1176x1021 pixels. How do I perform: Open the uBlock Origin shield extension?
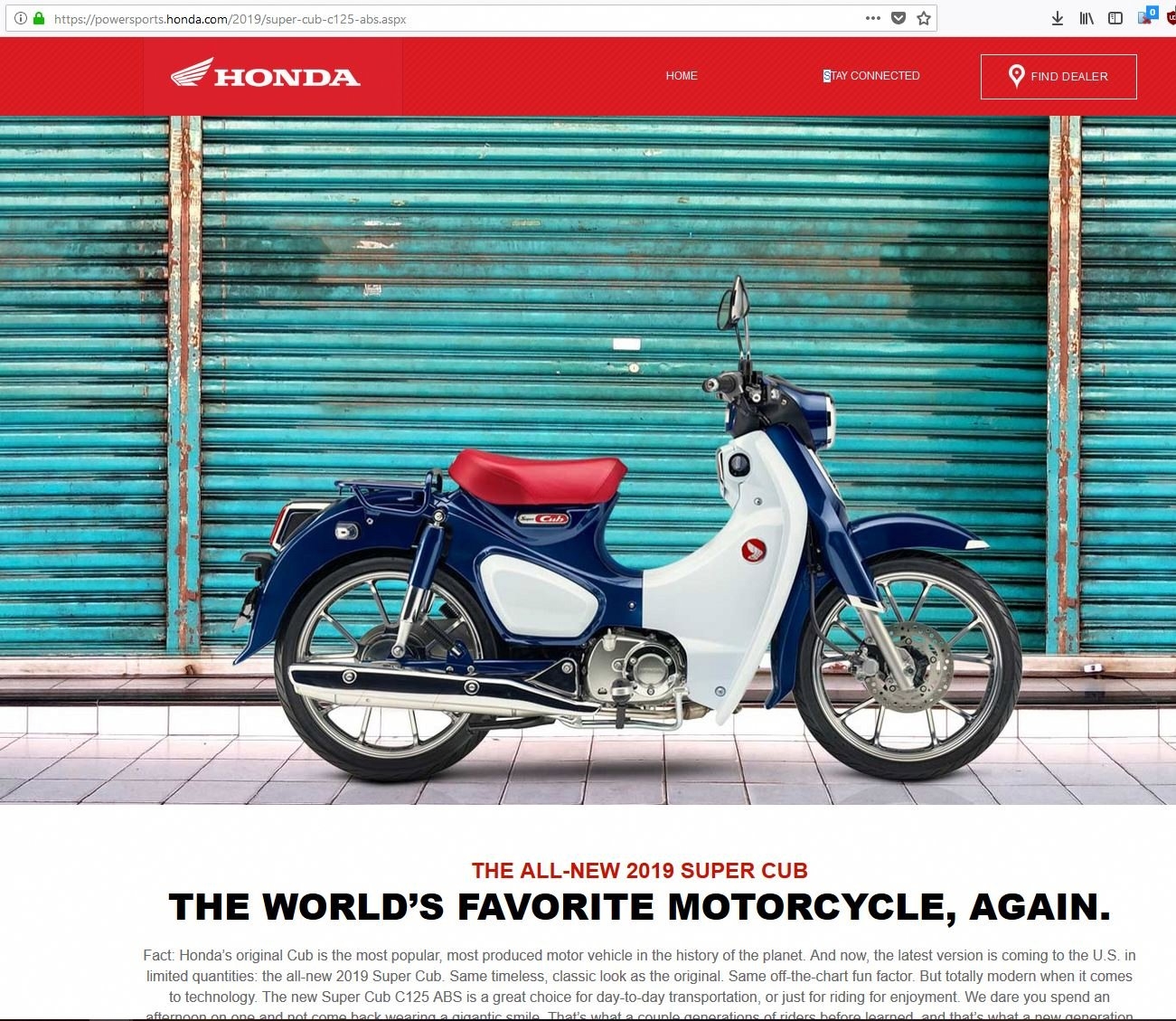tap(1171, 18)
